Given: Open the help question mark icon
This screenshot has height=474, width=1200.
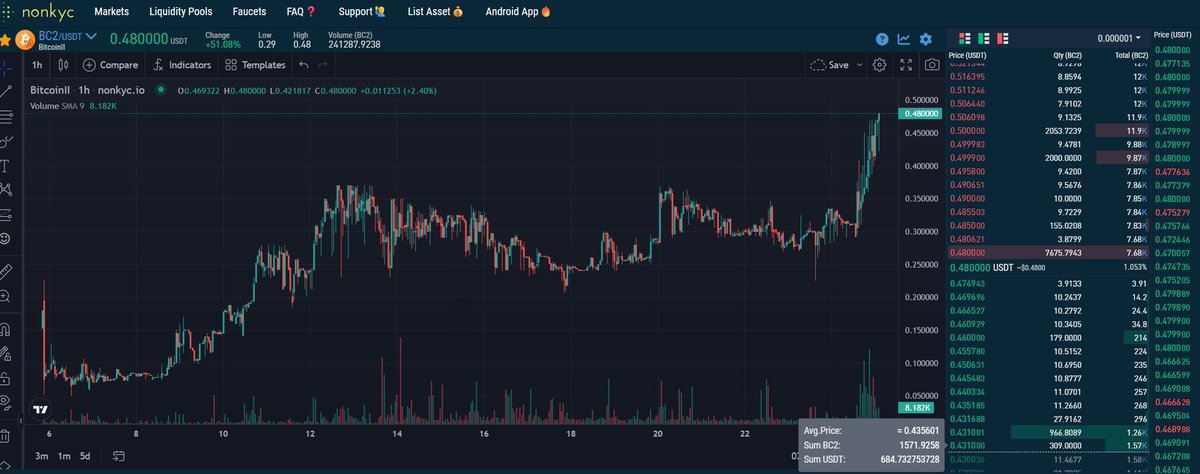Looking at the screenshot, I should click(882, 40).
